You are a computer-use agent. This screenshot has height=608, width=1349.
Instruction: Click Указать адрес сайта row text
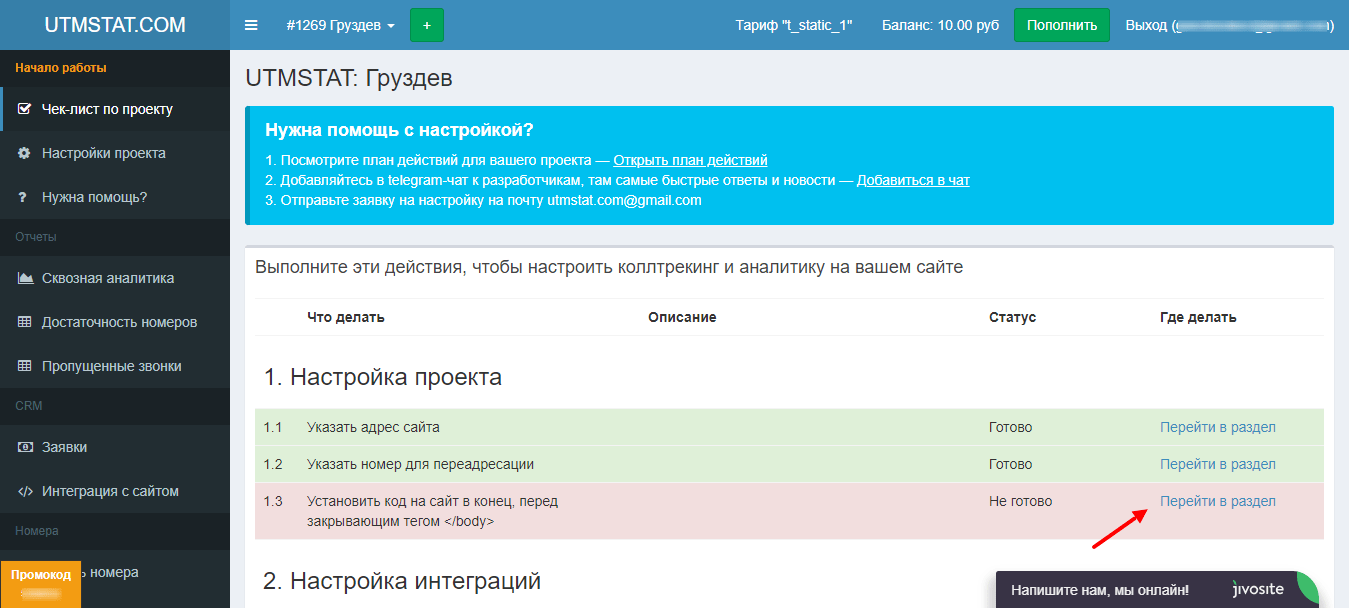(373, 427)
